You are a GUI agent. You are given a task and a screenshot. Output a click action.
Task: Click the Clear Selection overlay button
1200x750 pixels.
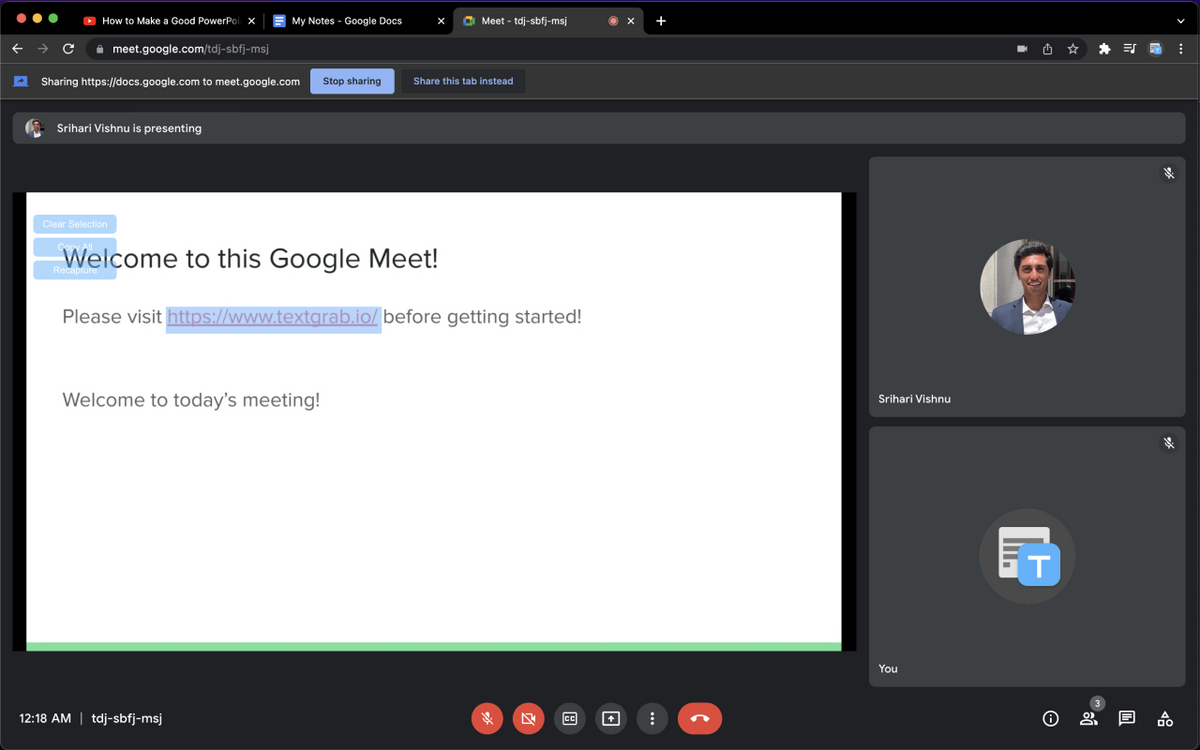pyautogui.click(x=75, y=224)
